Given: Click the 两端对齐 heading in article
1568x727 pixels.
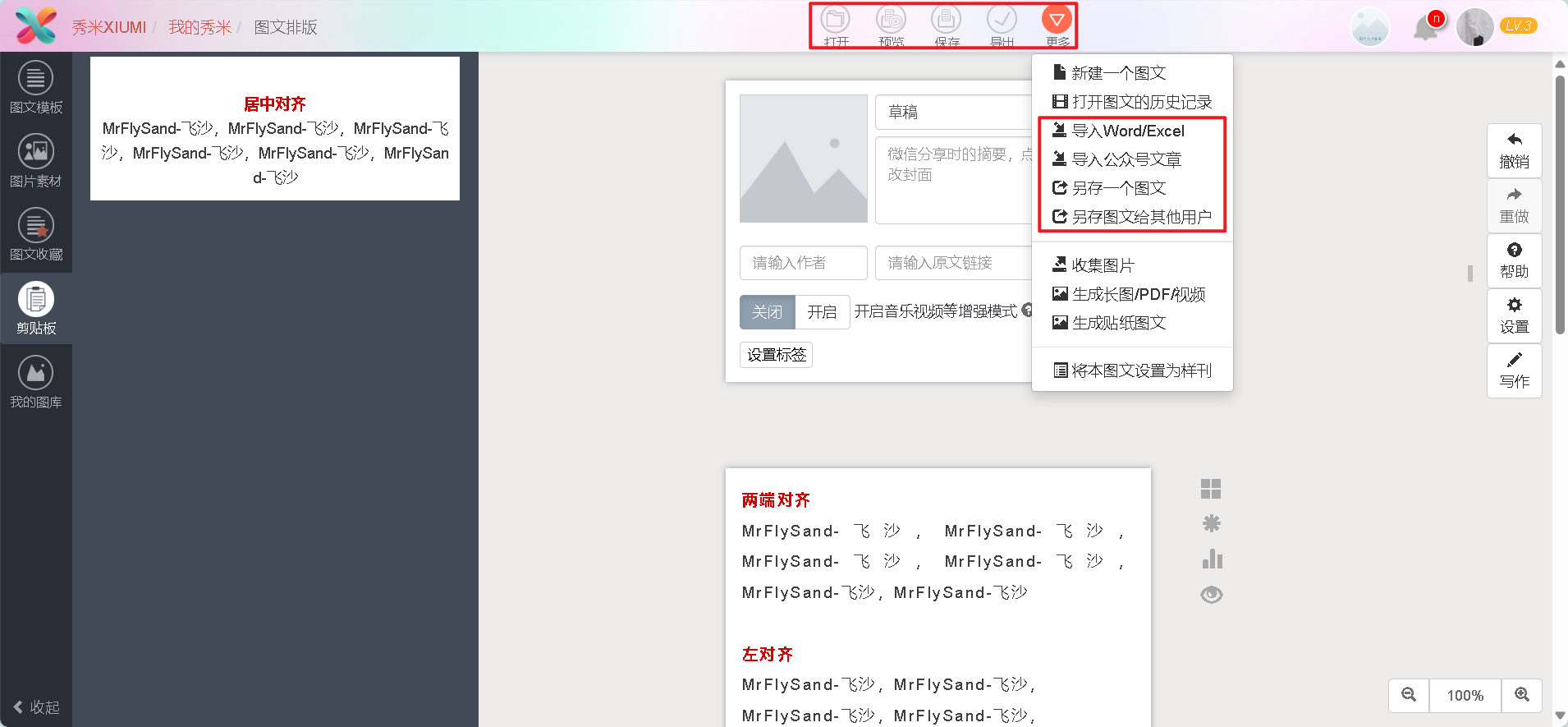Looking at the screenshot, I should 776,500.
